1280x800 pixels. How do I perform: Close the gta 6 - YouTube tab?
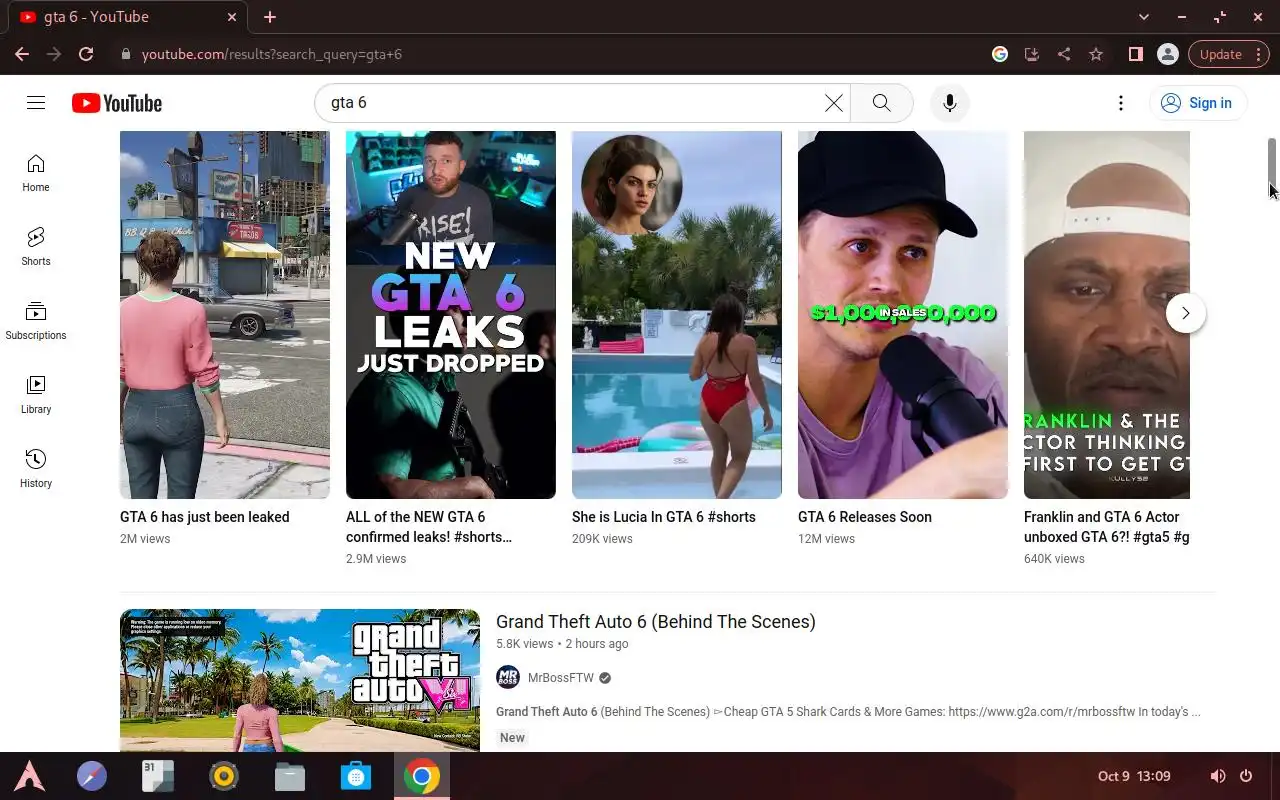(232, 17)
